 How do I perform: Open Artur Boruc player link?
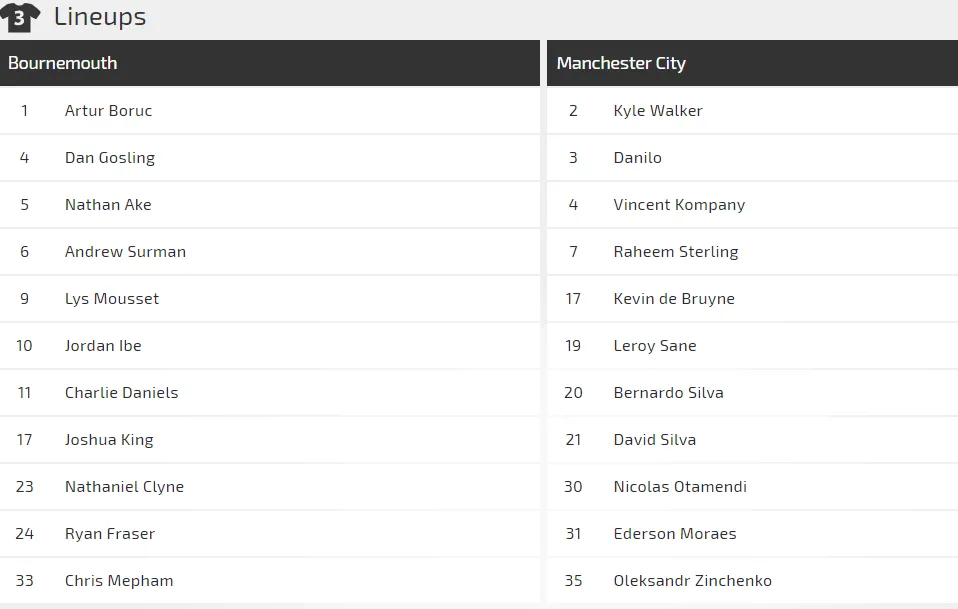pyautogui.click(x=108, y=111)
